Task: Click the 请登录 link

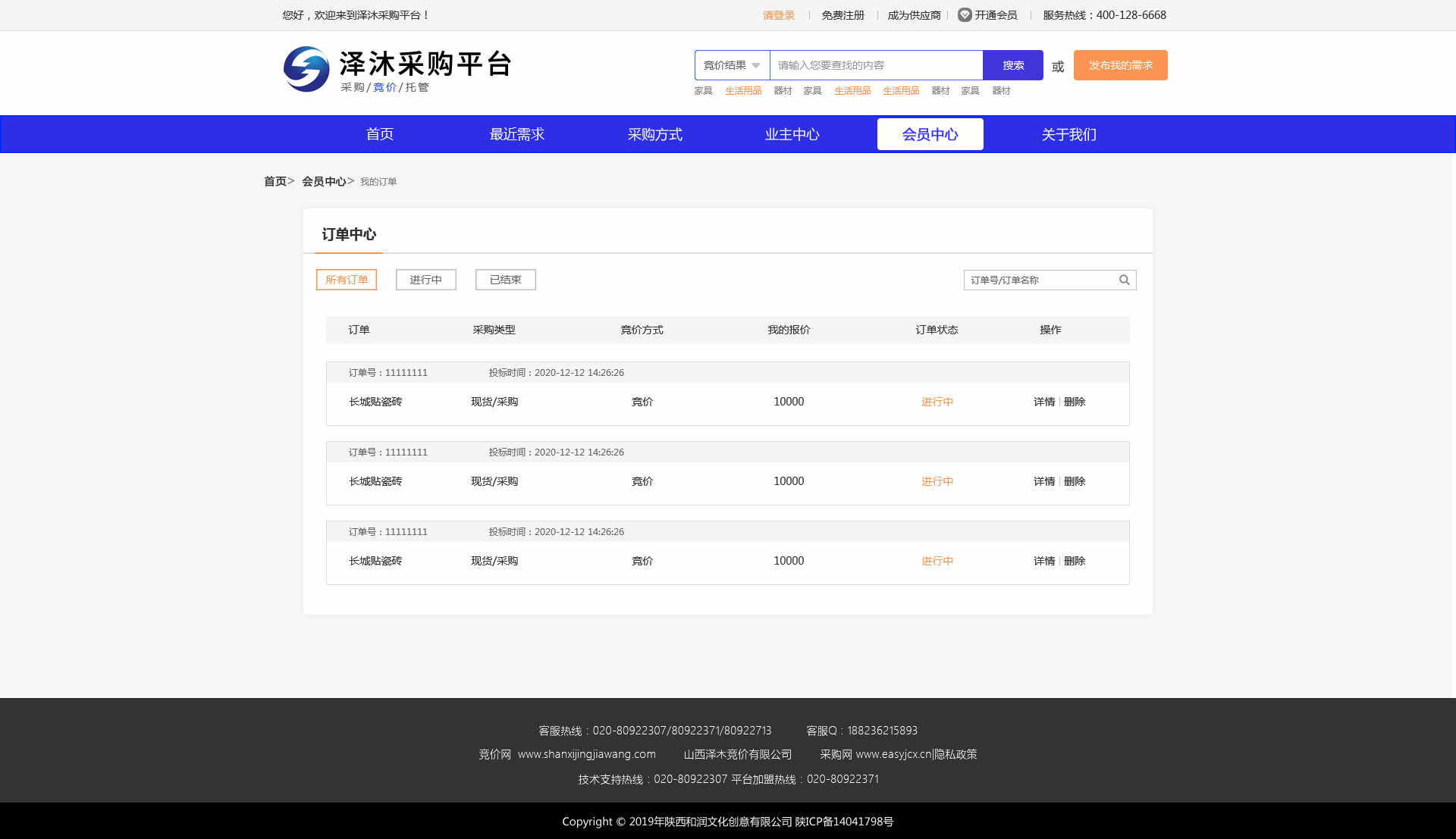Action: pos(779,15)
